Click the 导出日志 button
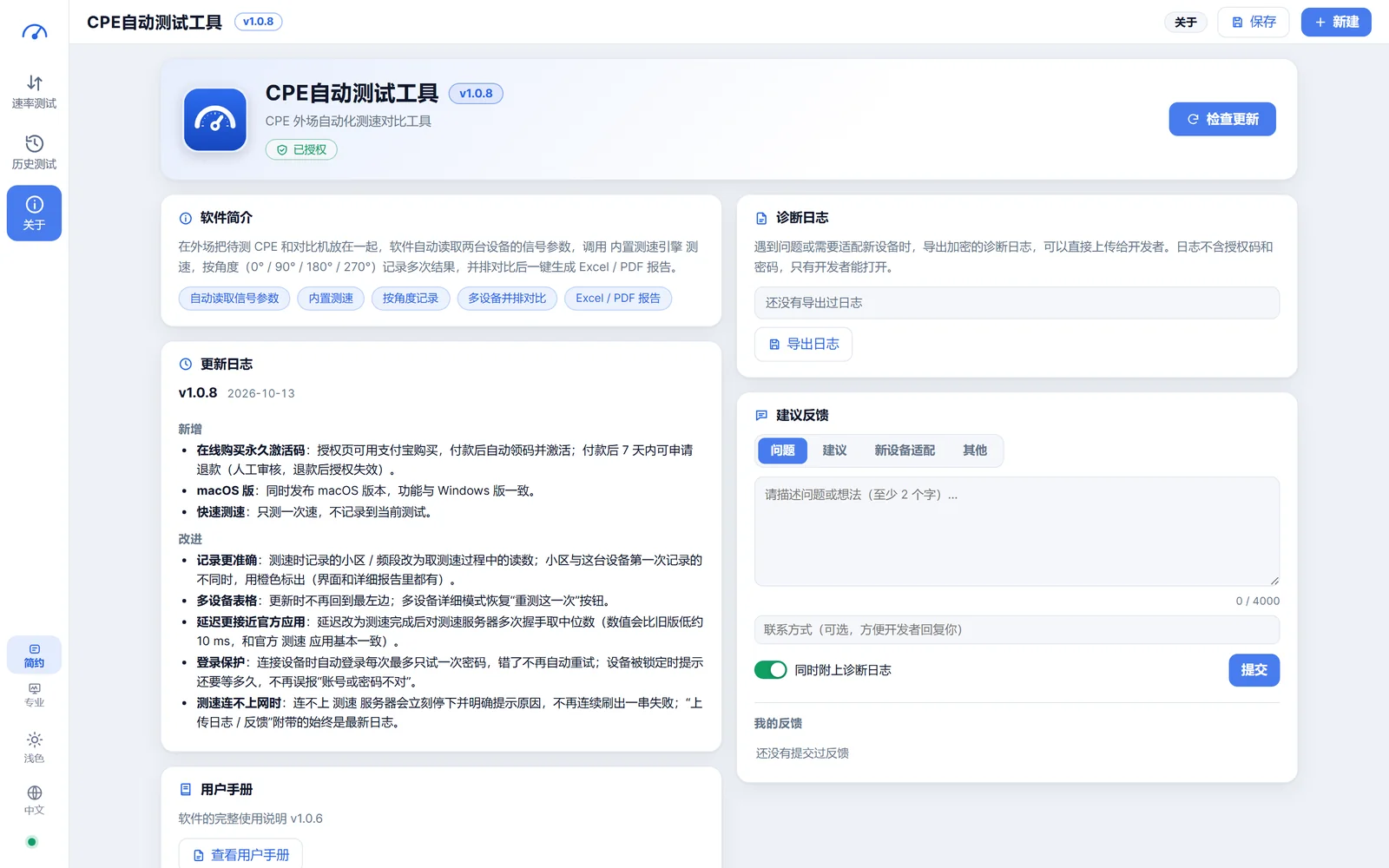This screenshot has width=1389, height=868. click(x=803, y=345)
